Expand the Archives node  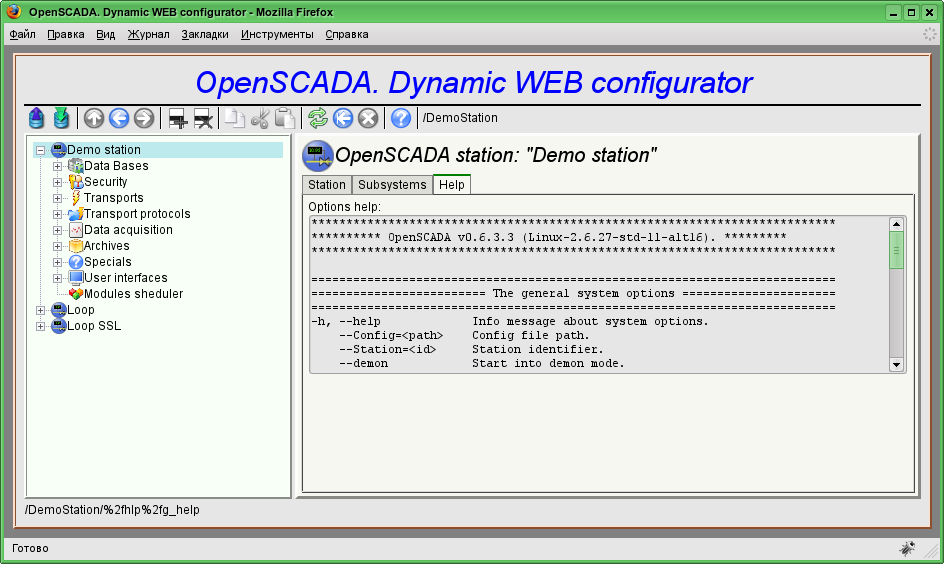click(x=57, y=246)
